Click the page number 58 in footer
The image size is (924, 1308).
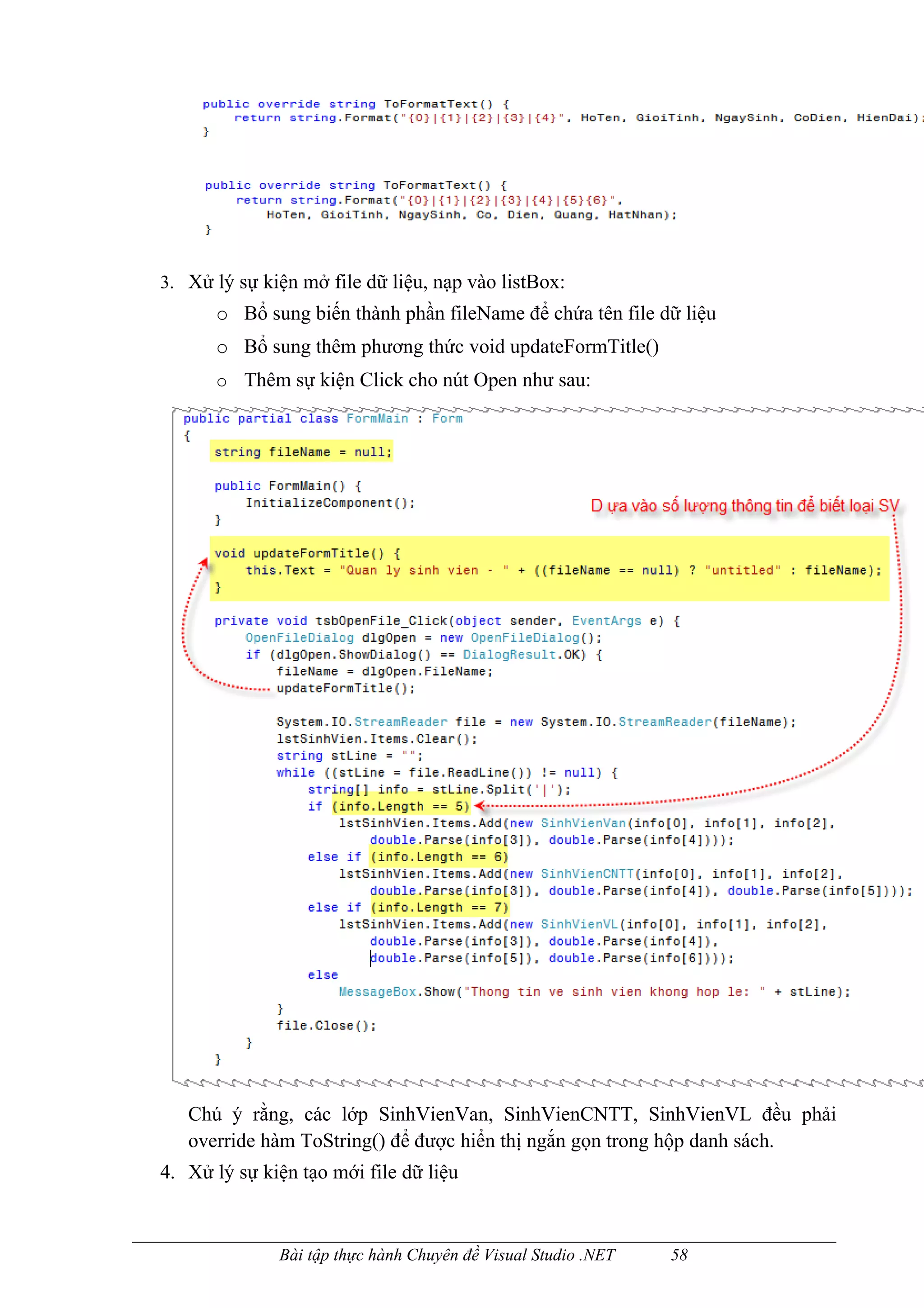(679, 1255)
